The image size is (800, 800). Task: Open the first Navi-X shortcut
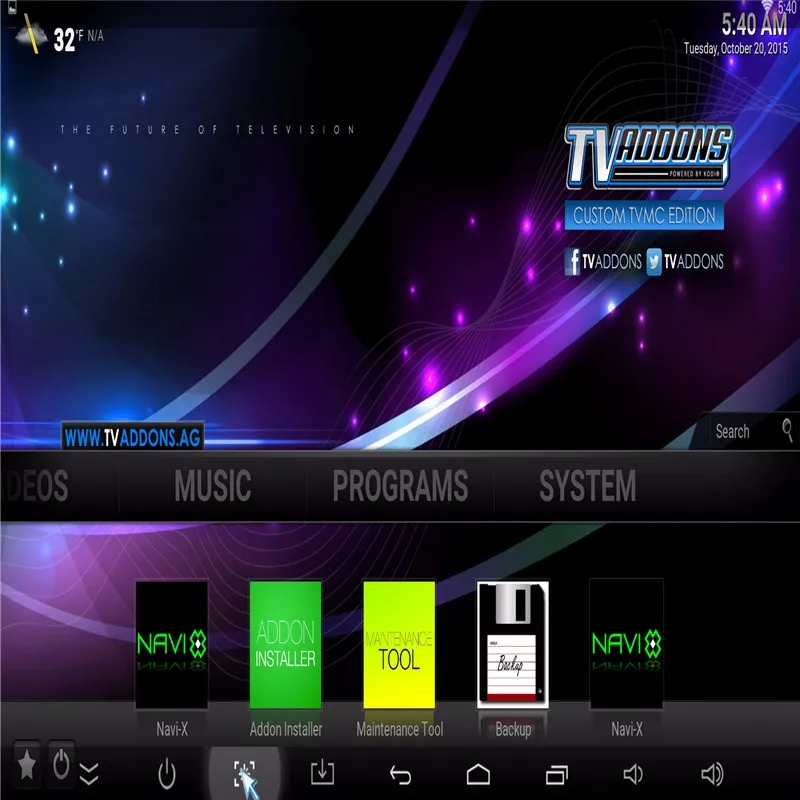click(x=172, y=645)
